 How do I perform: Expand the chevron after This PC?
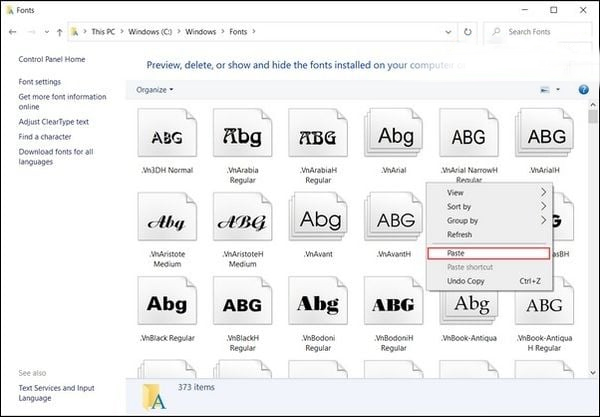point(122,32)
